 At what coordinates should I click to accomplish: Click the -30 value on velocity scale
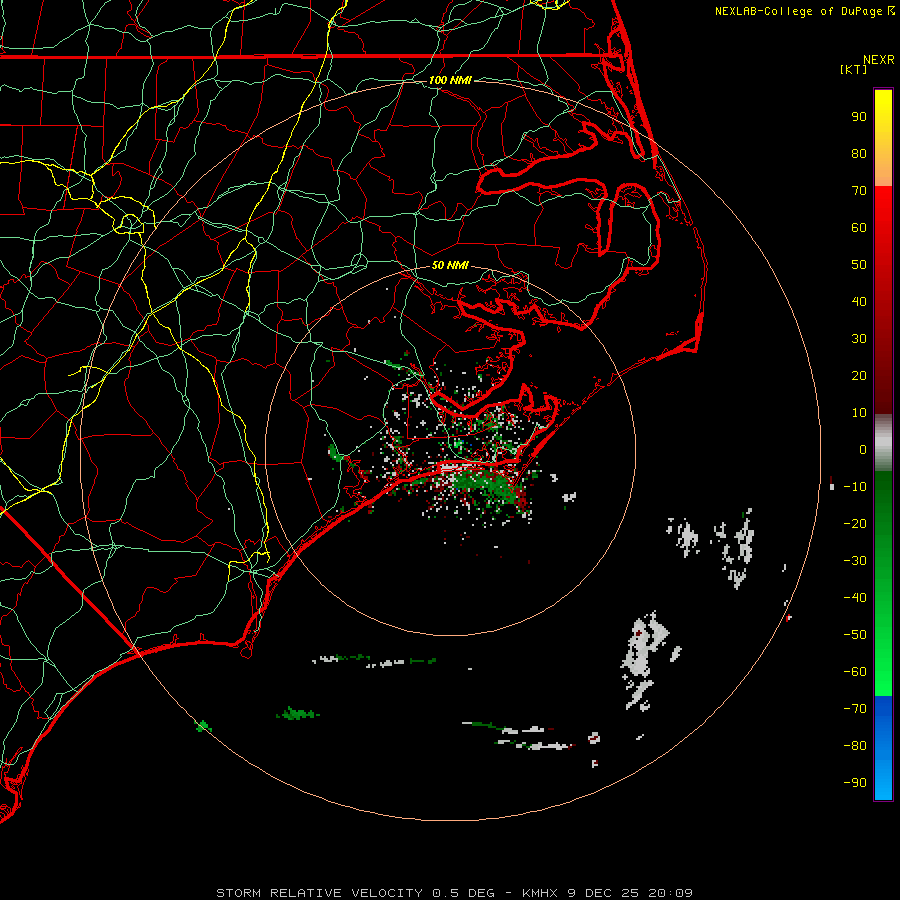pos(855,561)
